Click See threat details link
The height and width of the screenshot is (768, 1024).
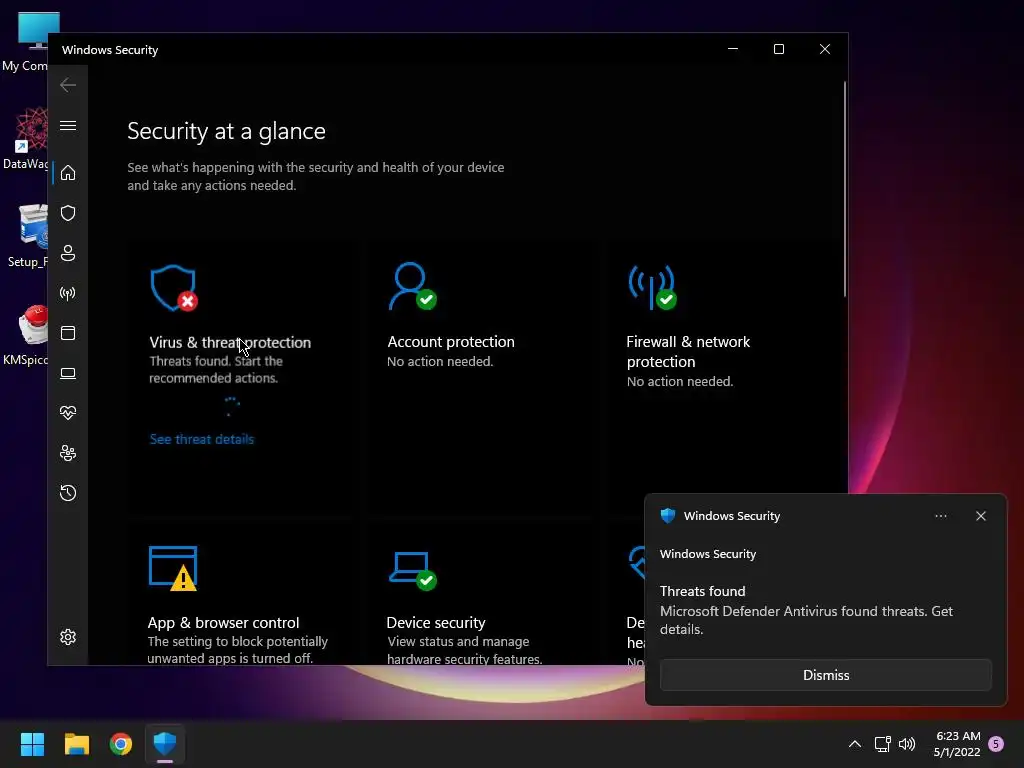(x=202, y=439)
